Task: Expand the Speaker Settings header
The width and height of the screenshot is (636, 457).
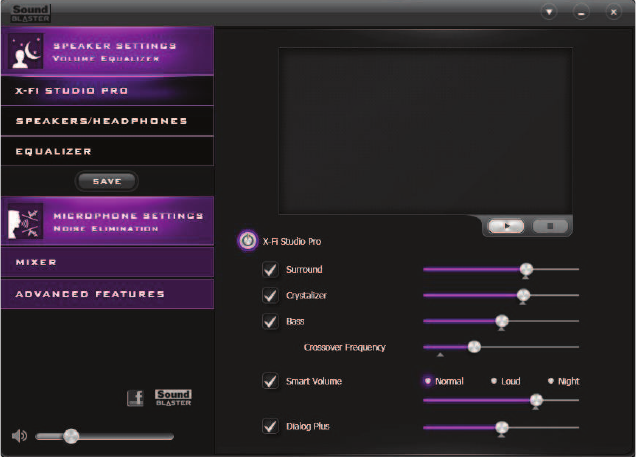Action: pos(107,51)
